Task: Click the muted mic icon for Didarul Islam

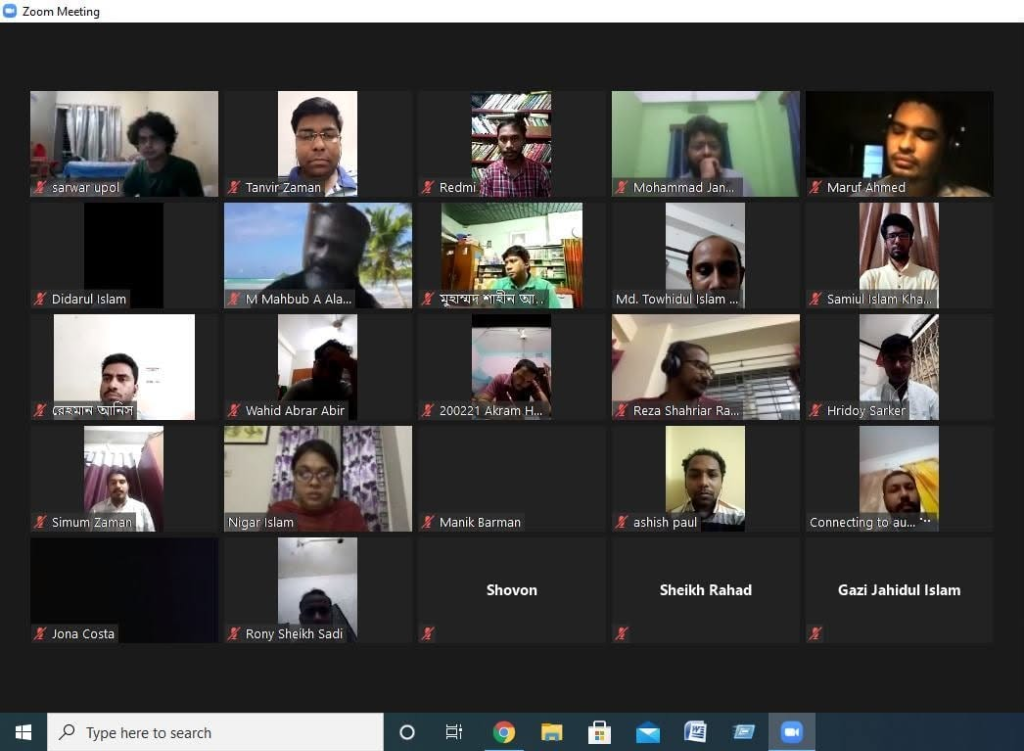Action: point(40,299)
